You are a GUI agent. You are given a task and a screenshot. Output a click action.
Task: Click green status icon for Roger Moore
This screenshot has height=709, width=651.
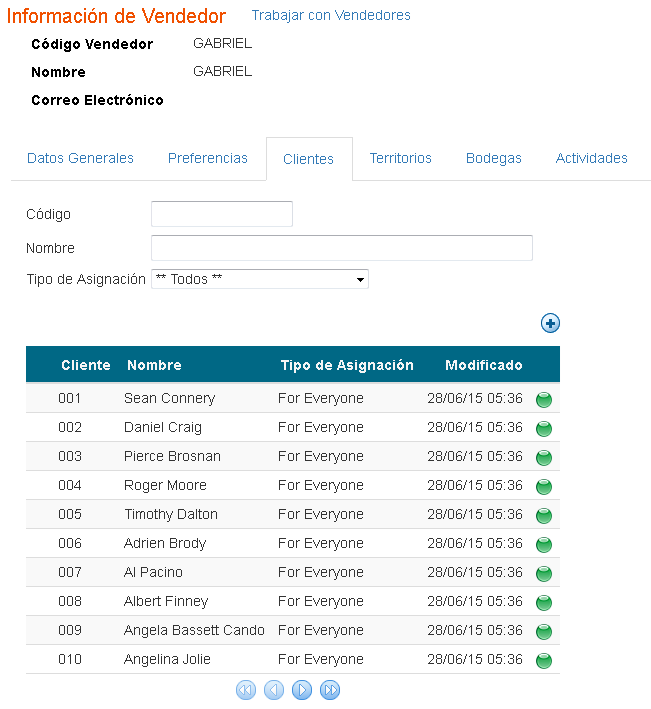pyautogui.click(x=544, y=487)
